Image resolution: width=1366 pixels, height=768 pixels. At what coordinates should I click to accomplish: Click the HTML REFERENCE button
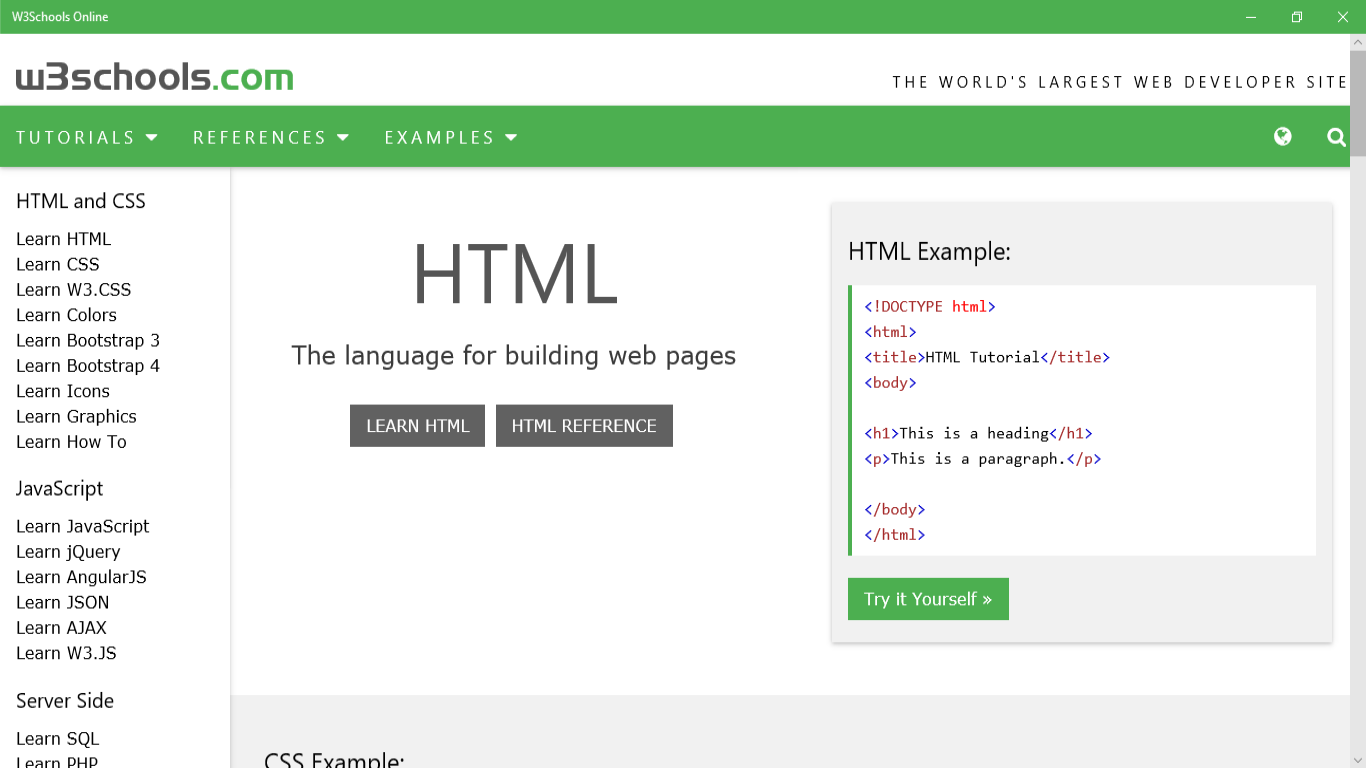click(584, 425)
